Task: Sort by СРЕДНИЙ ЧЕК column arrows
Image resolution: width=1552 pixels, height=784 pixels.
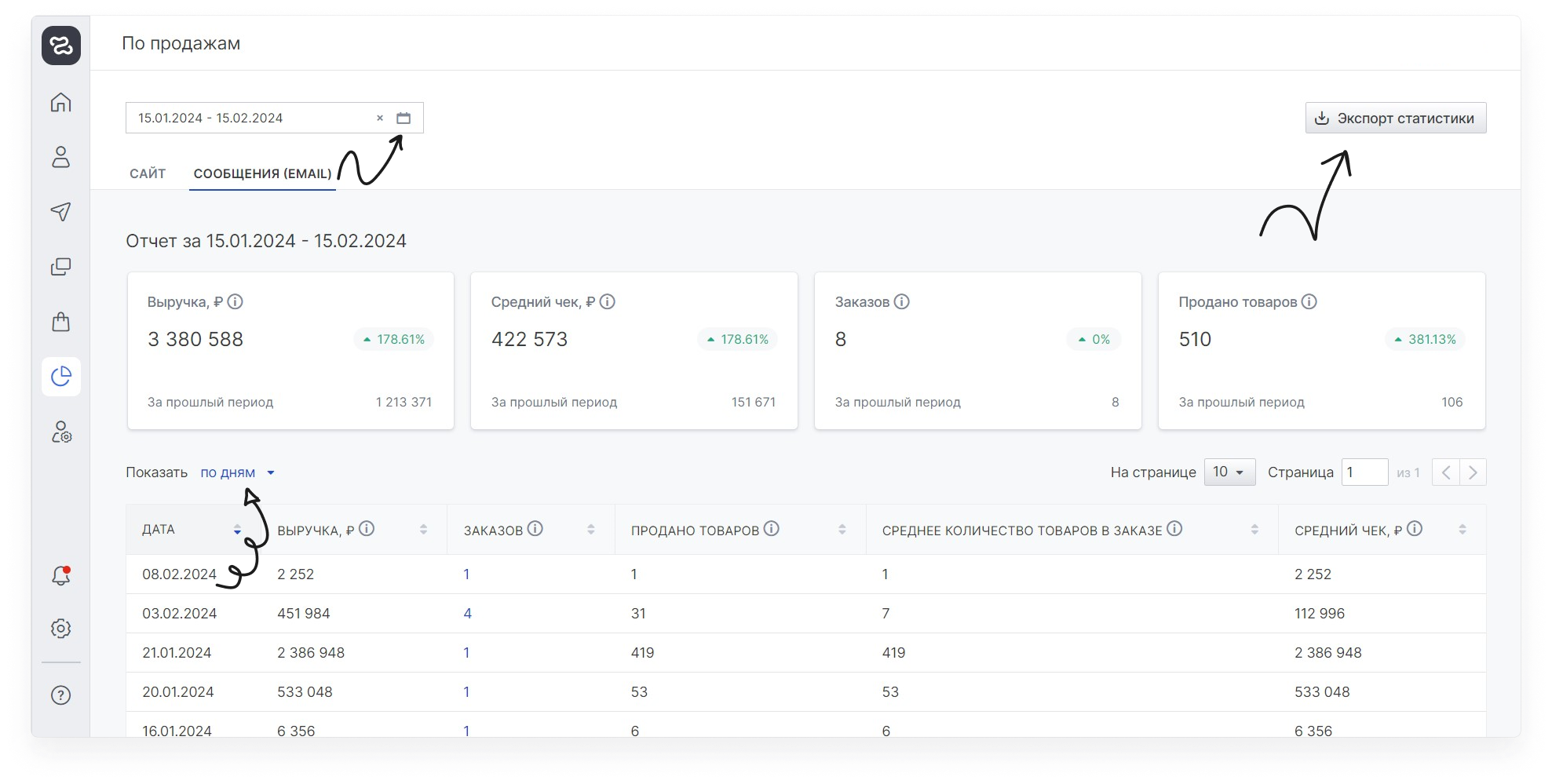Action: (1463, 530)
